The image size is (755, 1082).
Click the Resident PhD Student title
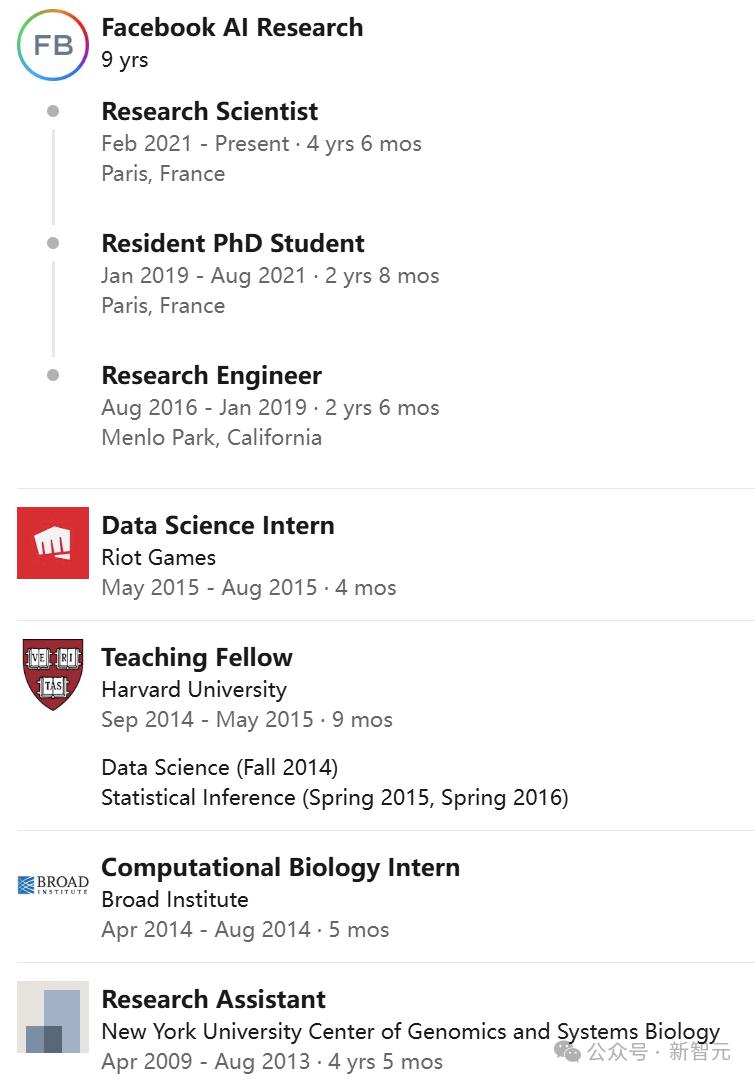click(233, 244)
